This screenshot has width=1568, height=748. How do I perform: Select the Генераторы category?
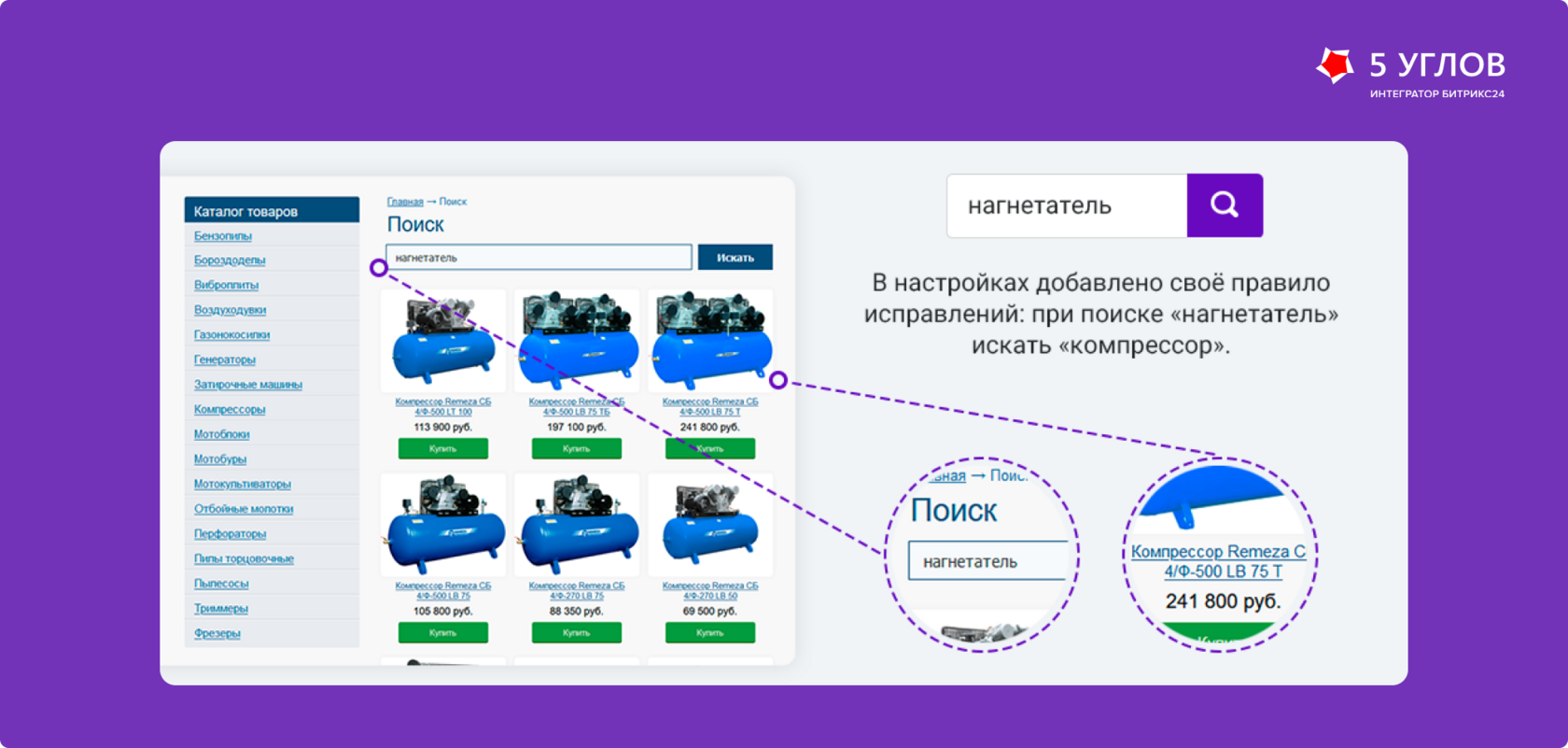(x=225, y=360)
